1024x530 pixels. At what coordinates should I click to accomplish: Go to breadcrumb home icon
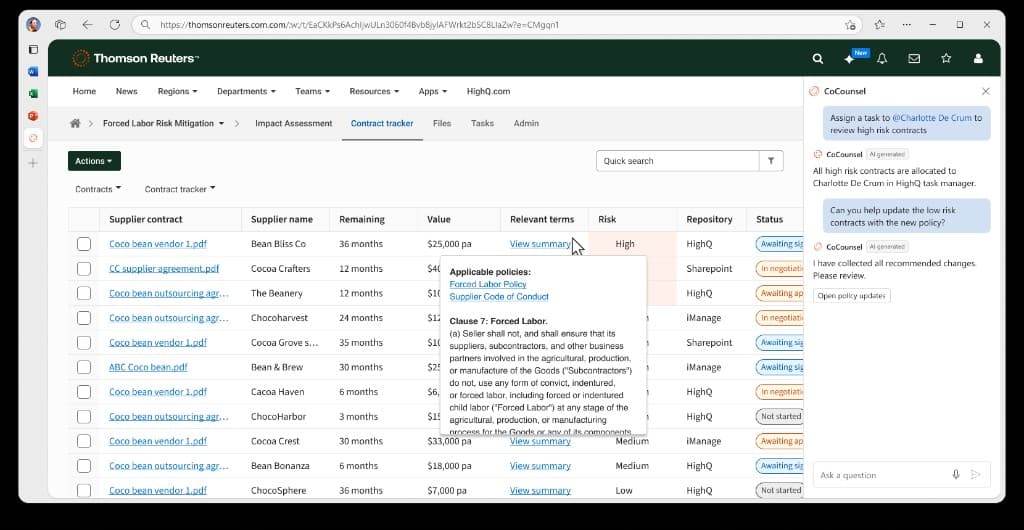pos(75,123)
